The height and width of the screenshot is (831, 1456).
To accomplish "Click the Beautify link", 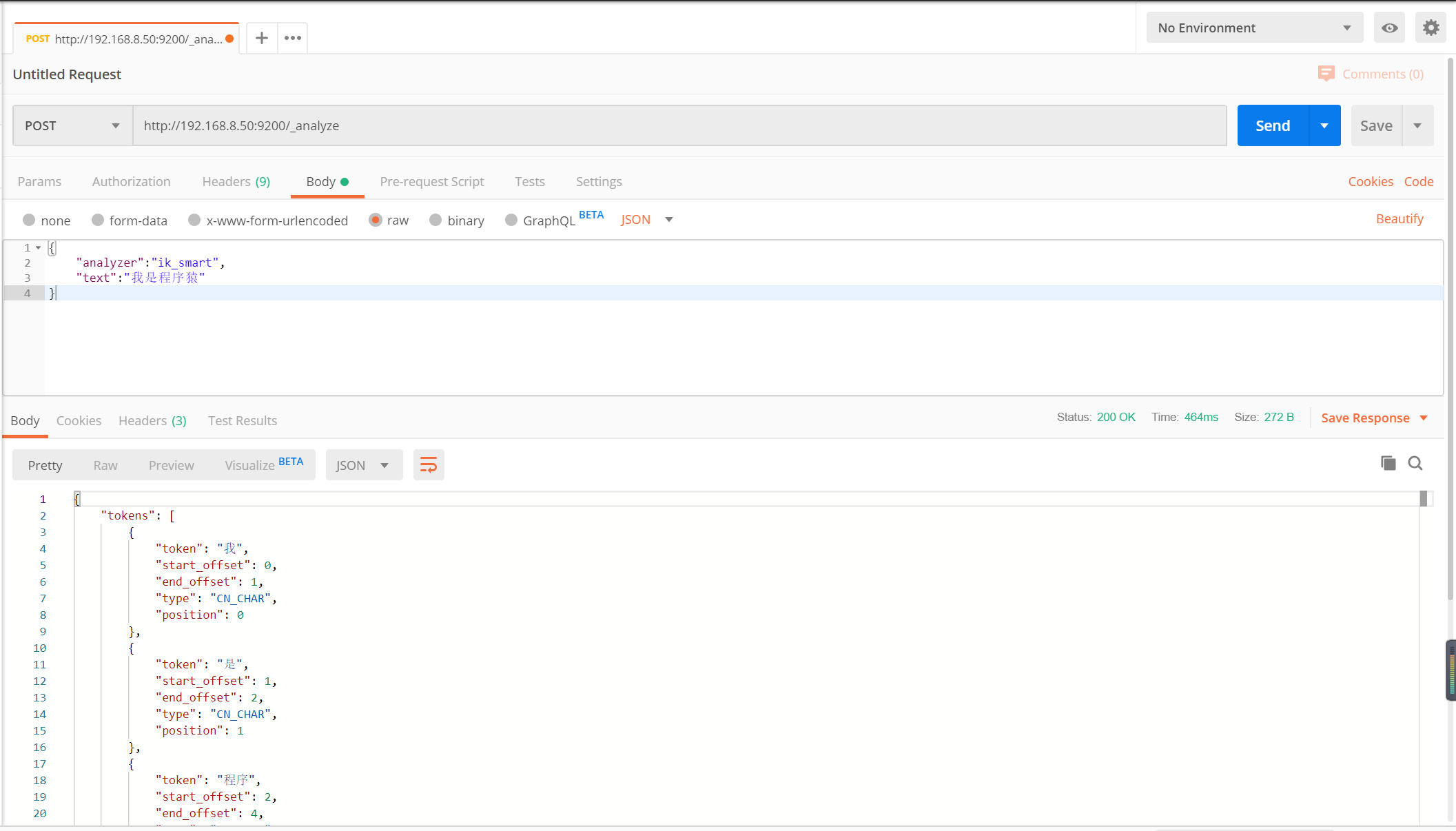I will [1399, 219].
